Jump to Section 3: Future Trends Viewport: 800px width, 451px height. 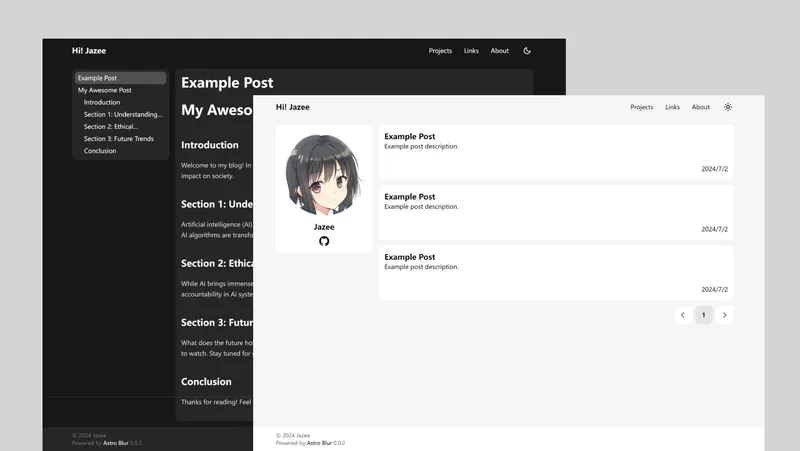[x=119, y=139]
